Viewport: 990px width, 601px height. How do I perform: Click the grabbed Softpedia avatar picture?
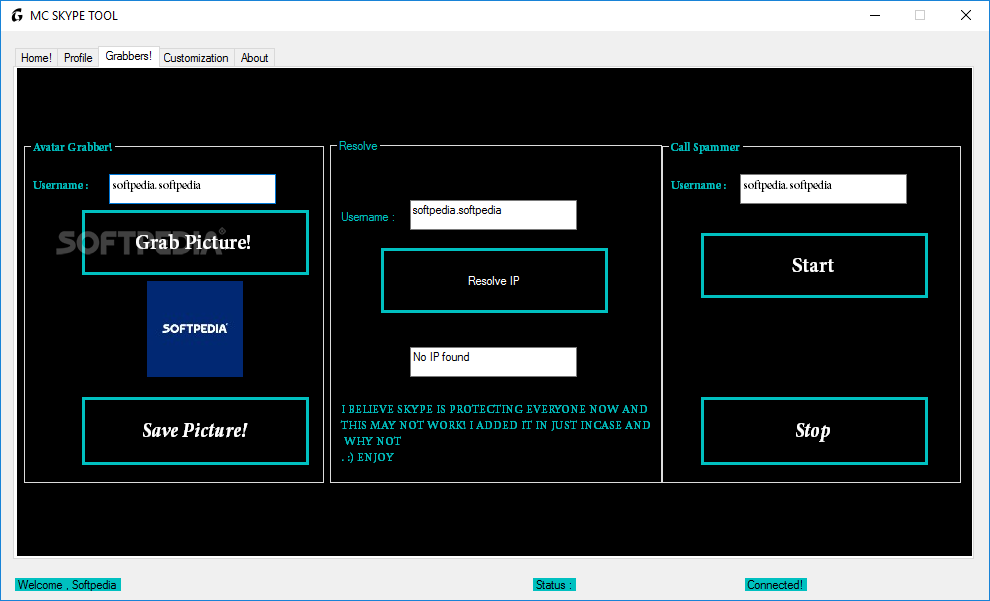point(195,329)
